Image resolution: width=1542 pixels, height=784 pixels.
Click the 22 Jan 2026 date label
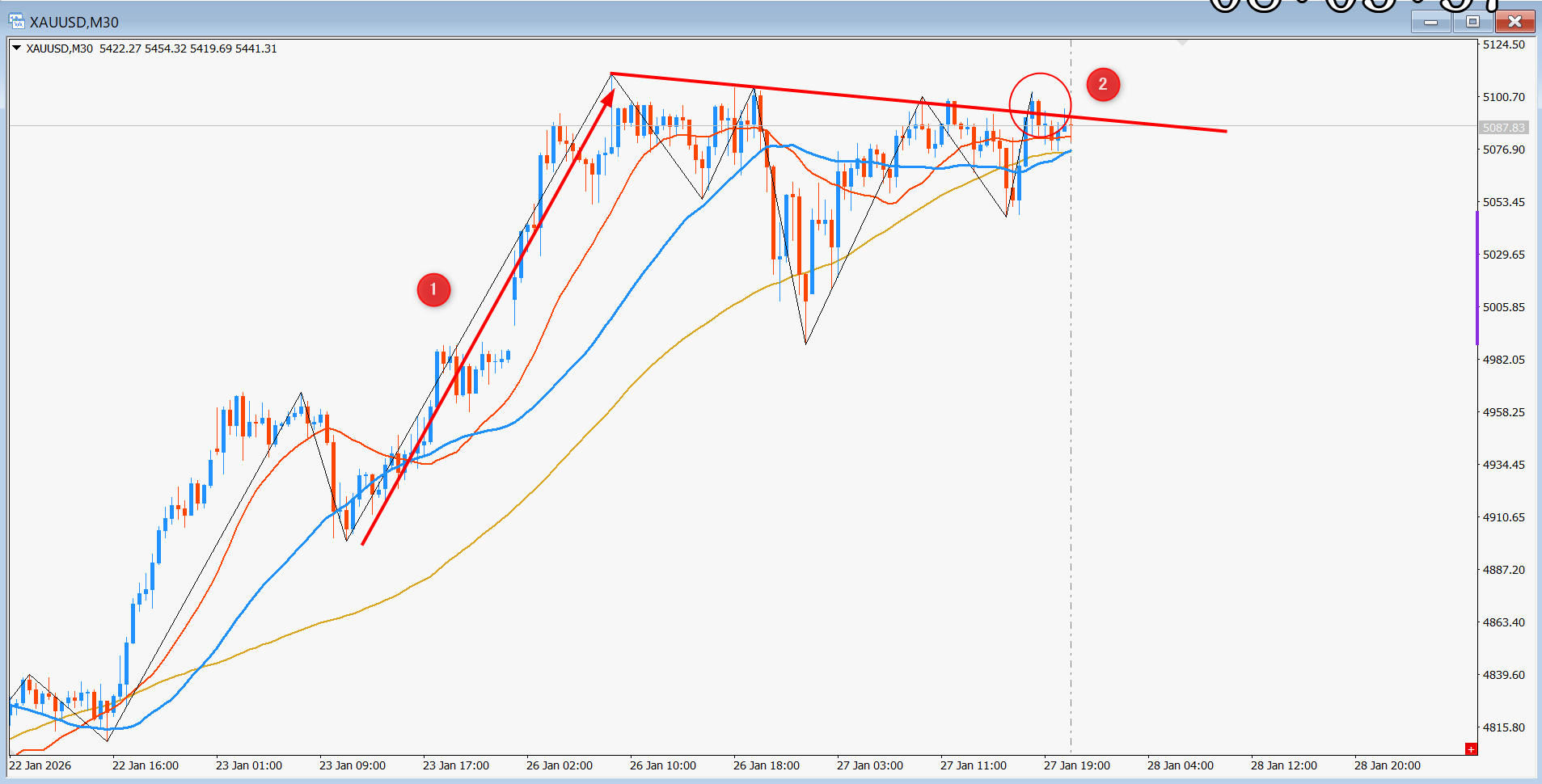40,765
